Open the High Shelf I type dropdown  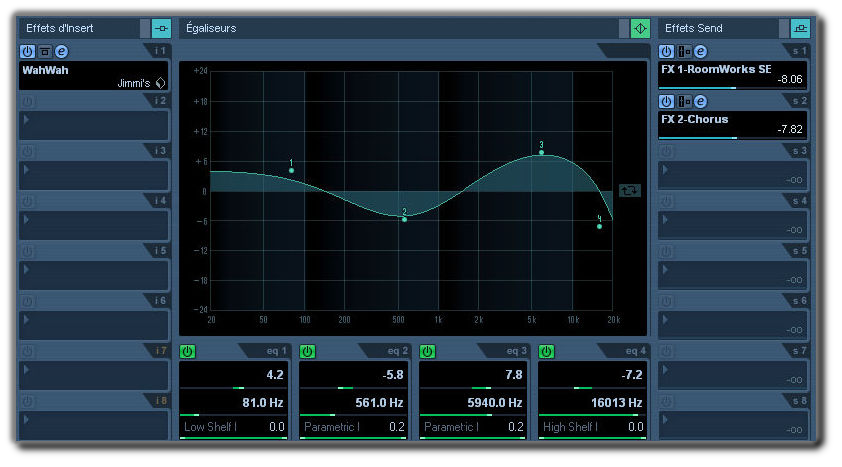tap(570, 427)
